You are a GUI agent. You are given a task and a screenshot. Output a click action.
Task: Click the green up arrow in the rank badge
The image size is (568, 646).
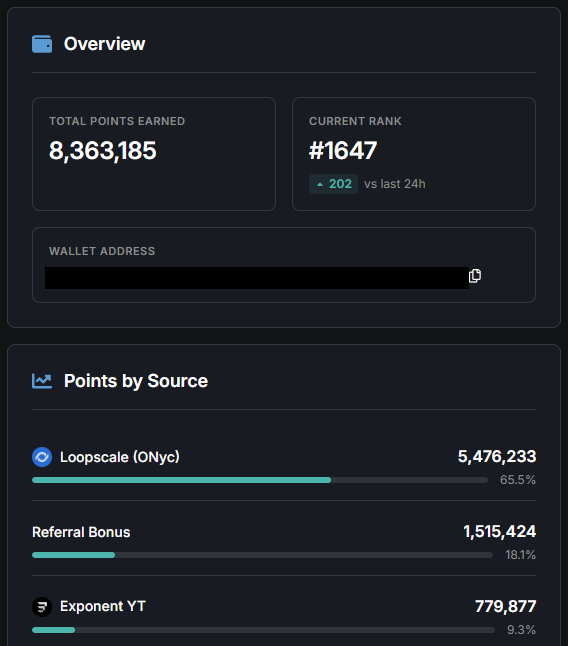[320, 185]
